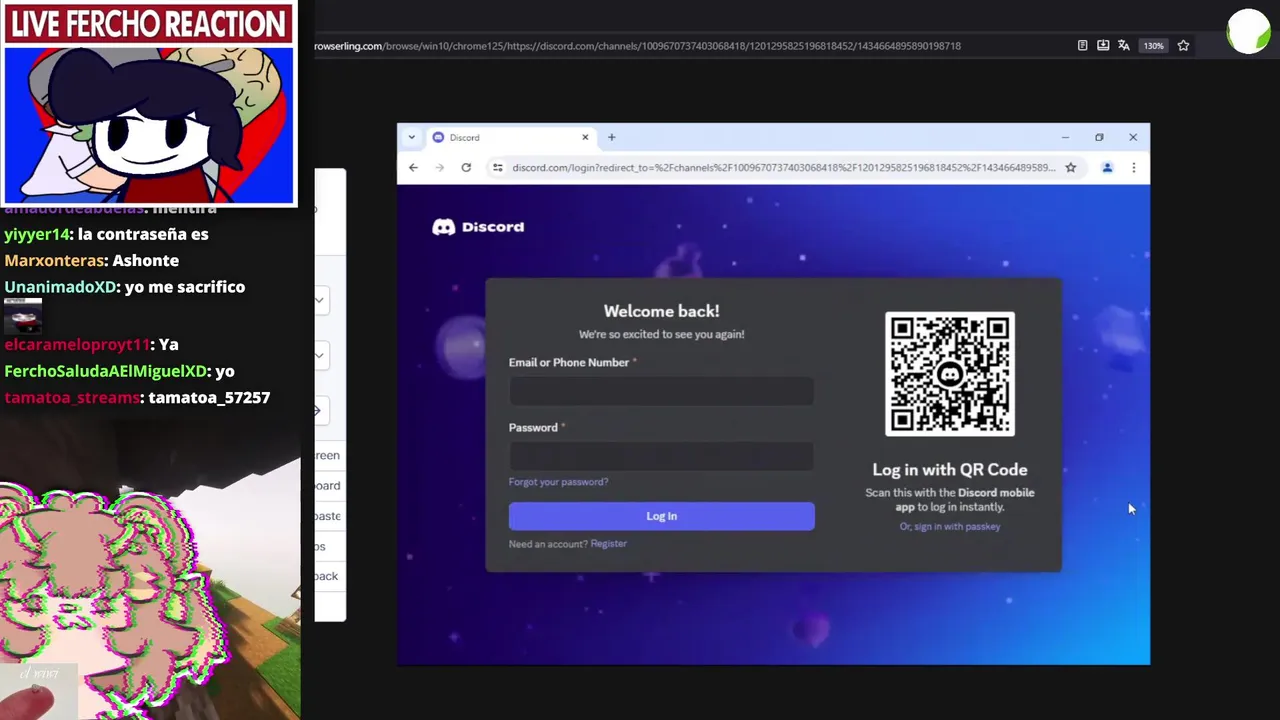Image resolution: width=1280 pixels, height=720 pixels.
Task: Bookmark page with outer browser star icon
Action: pos(1183,45)
